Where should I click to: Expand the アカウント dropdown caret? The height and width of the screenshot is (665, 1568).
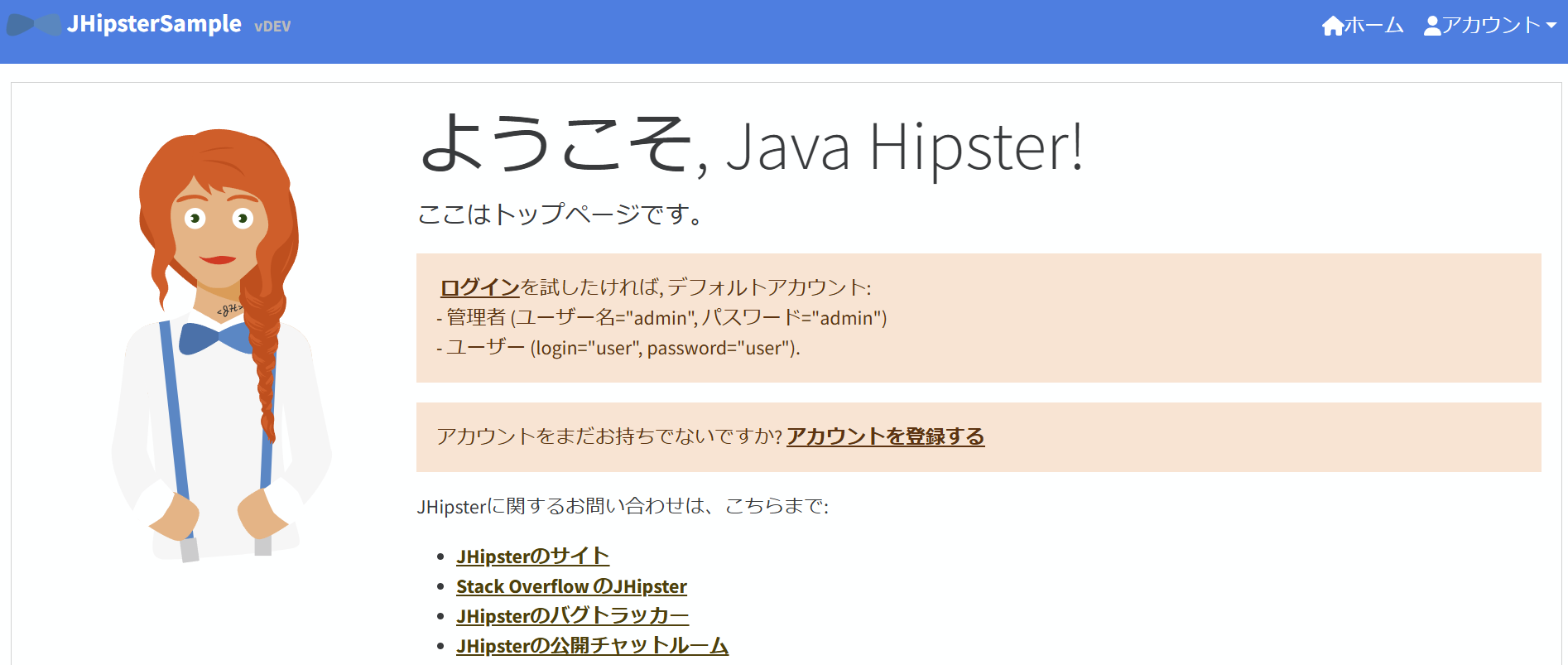[x=1551, y=26]
